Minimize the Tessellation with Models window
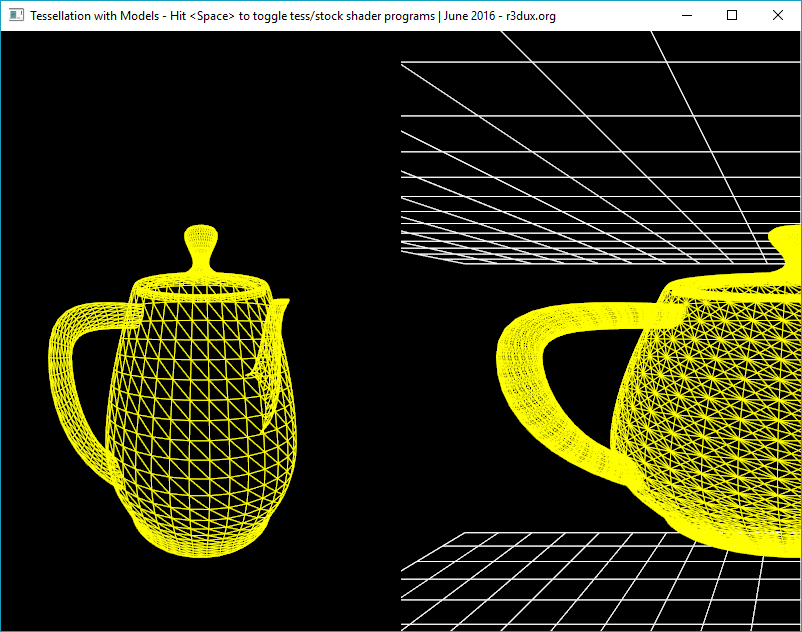The image size is (802, 632). 687,15
